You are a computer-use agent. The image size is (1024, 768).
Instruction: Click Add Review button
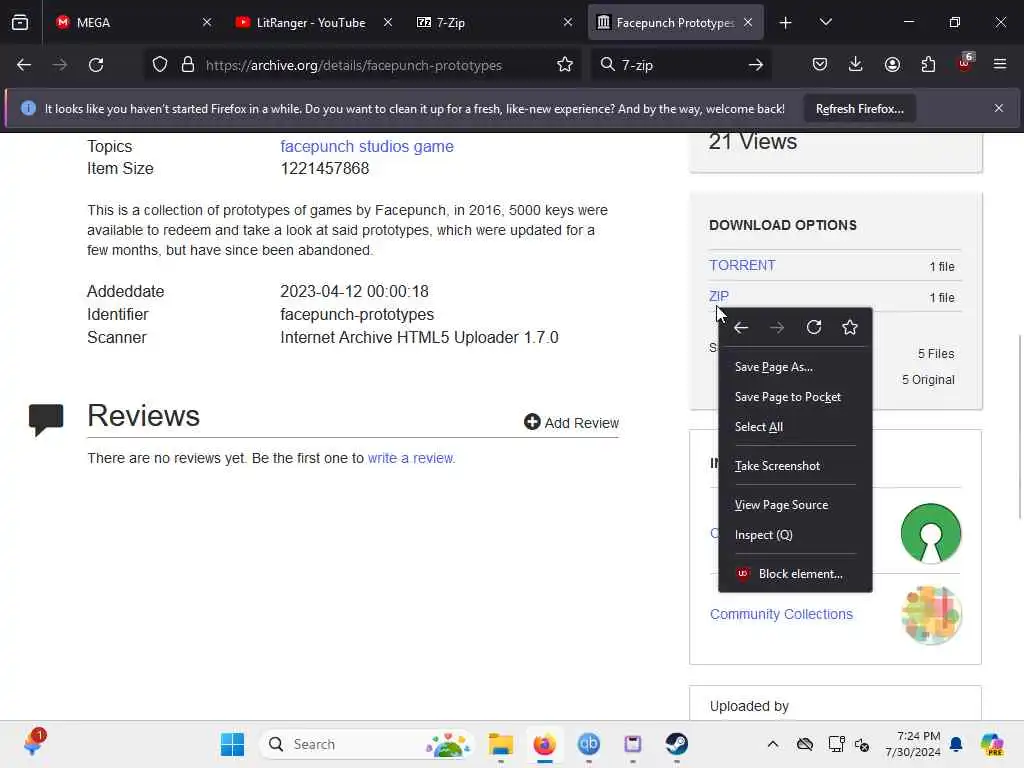tap(571, 423)
